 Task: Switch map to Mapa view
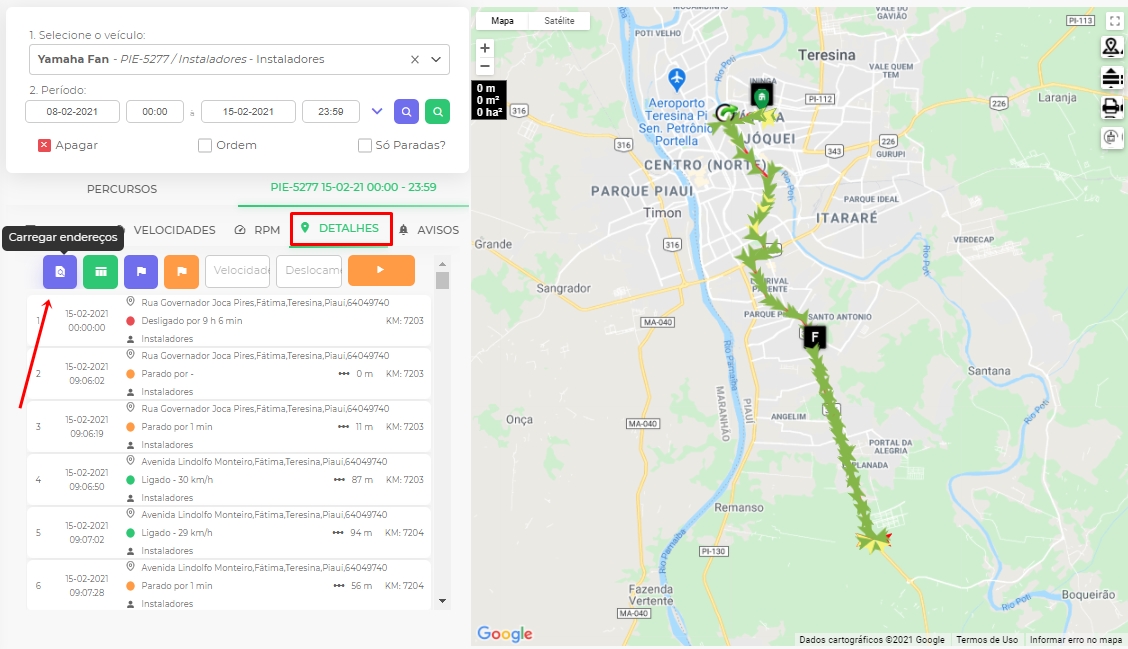pyautogui.click(x=502, y=21)
